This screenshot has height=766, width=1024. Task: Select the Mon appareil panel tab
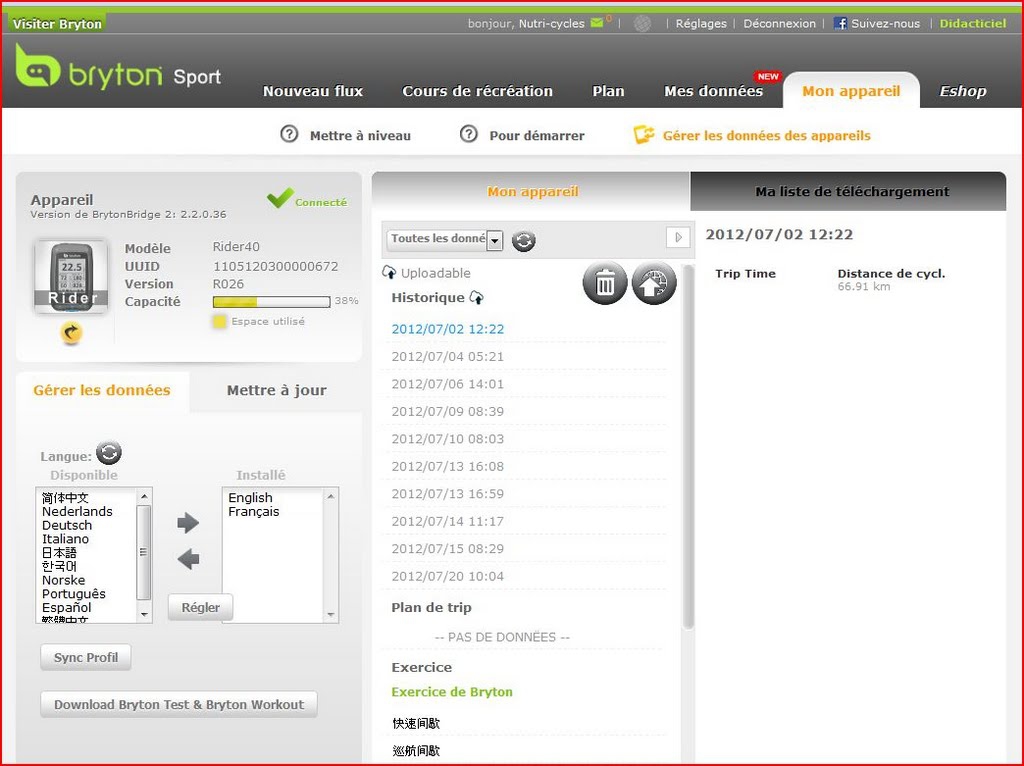[532, 191]
